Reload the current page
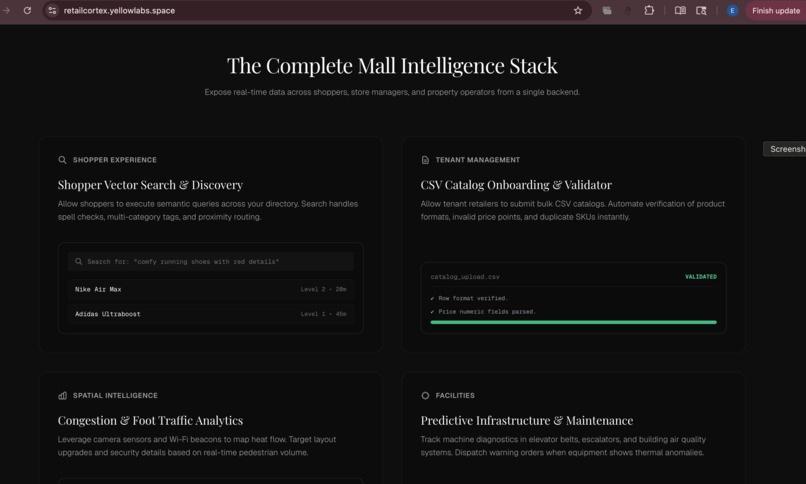 [x=27, y=10]
